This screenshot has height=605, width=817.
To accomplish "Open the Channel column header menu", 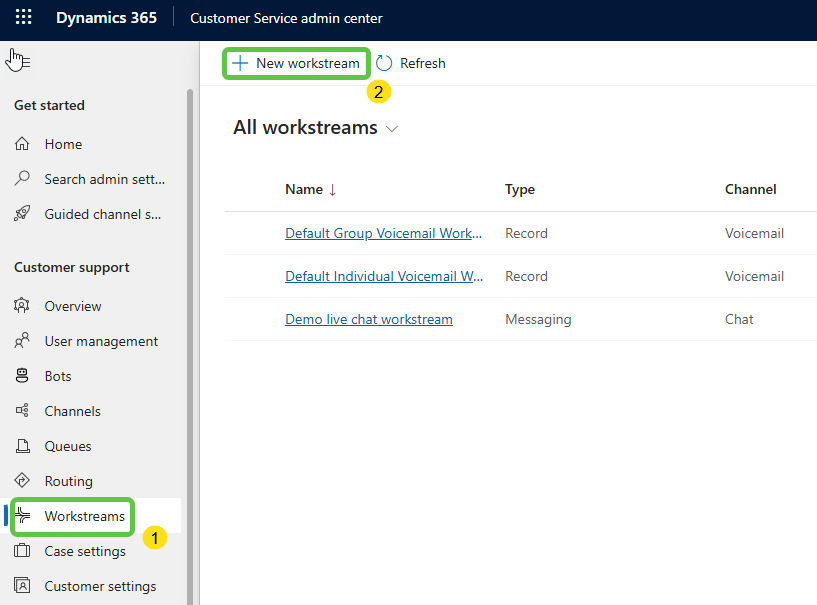I will [750, 189].
